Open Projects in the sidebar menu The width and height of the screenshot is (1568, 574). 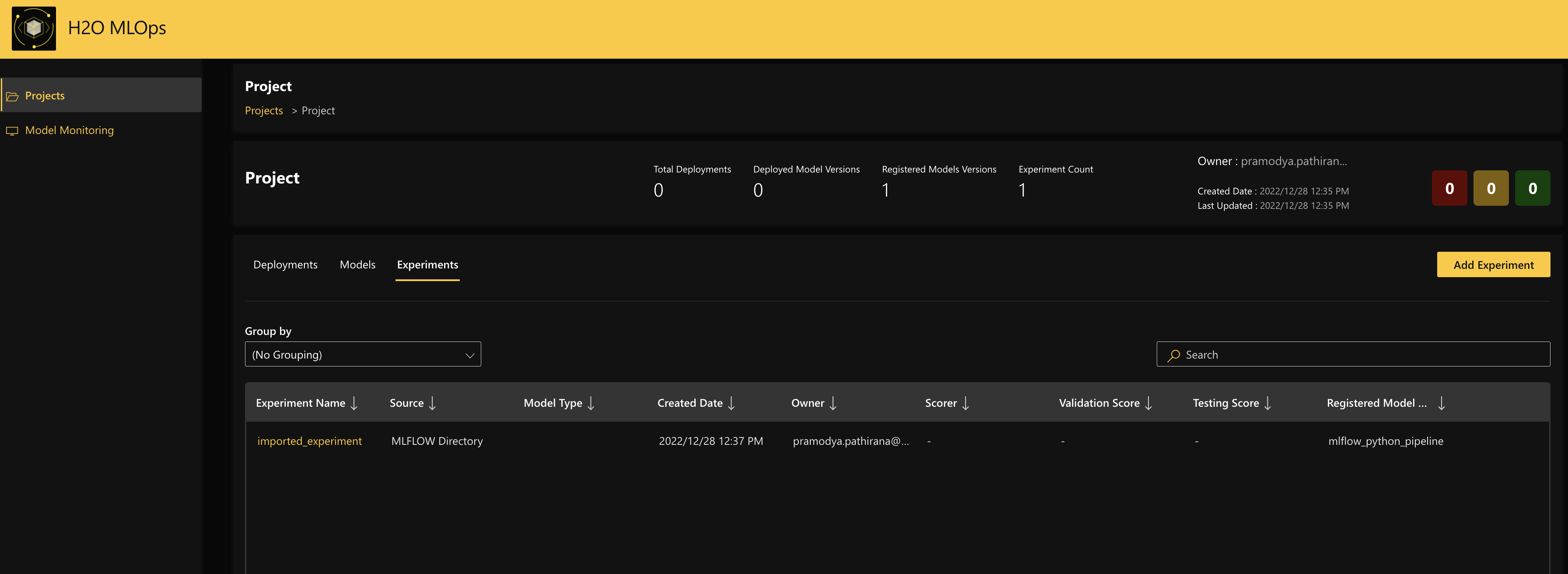[101, 95]
